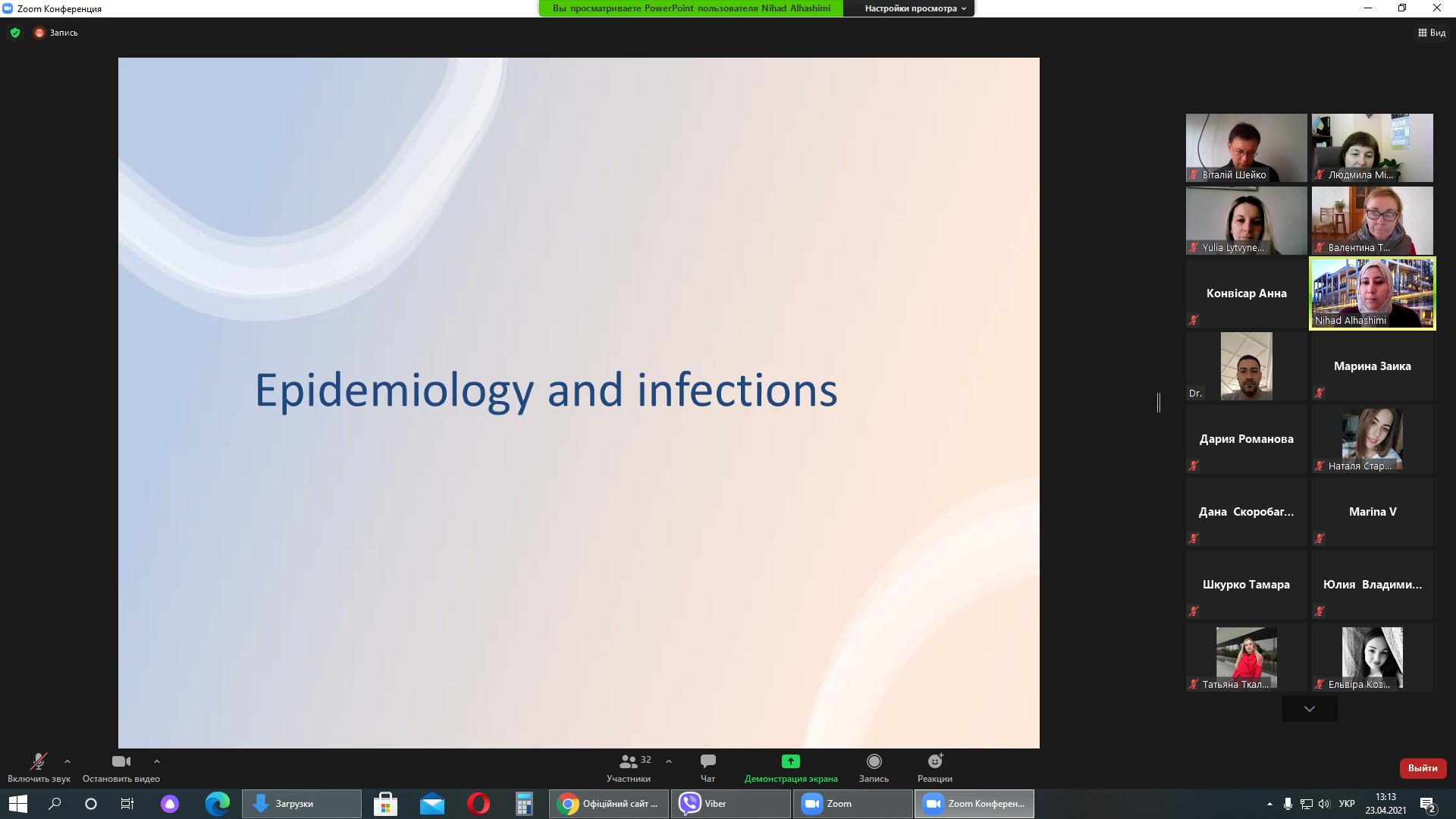The width and height of the screenshot is (1456, 819).
Task: Switch to Chrome Офіційний сайт window
Action: pos(609,804)
